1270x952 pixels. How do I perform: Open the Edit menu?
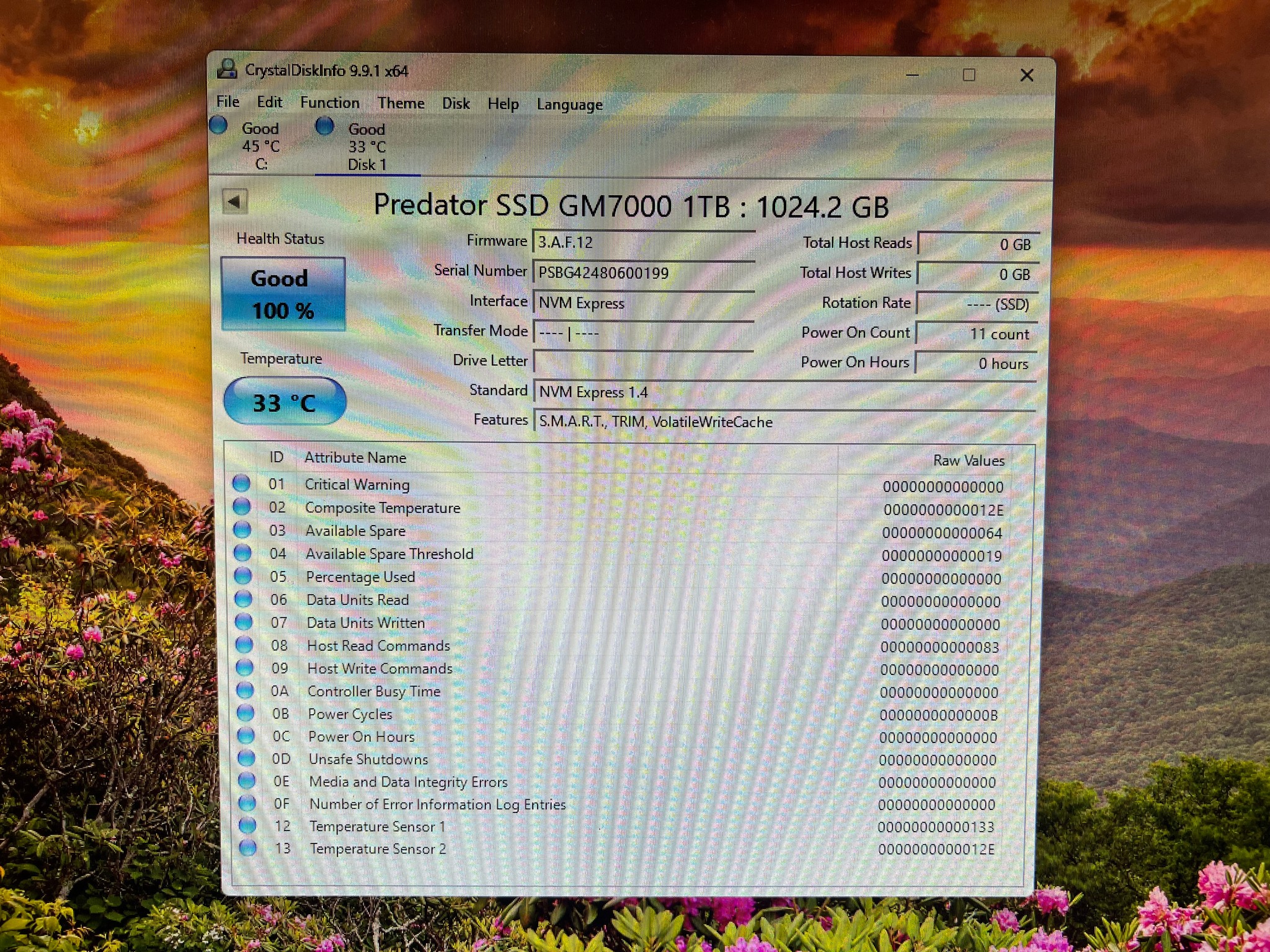click(270, 102)
